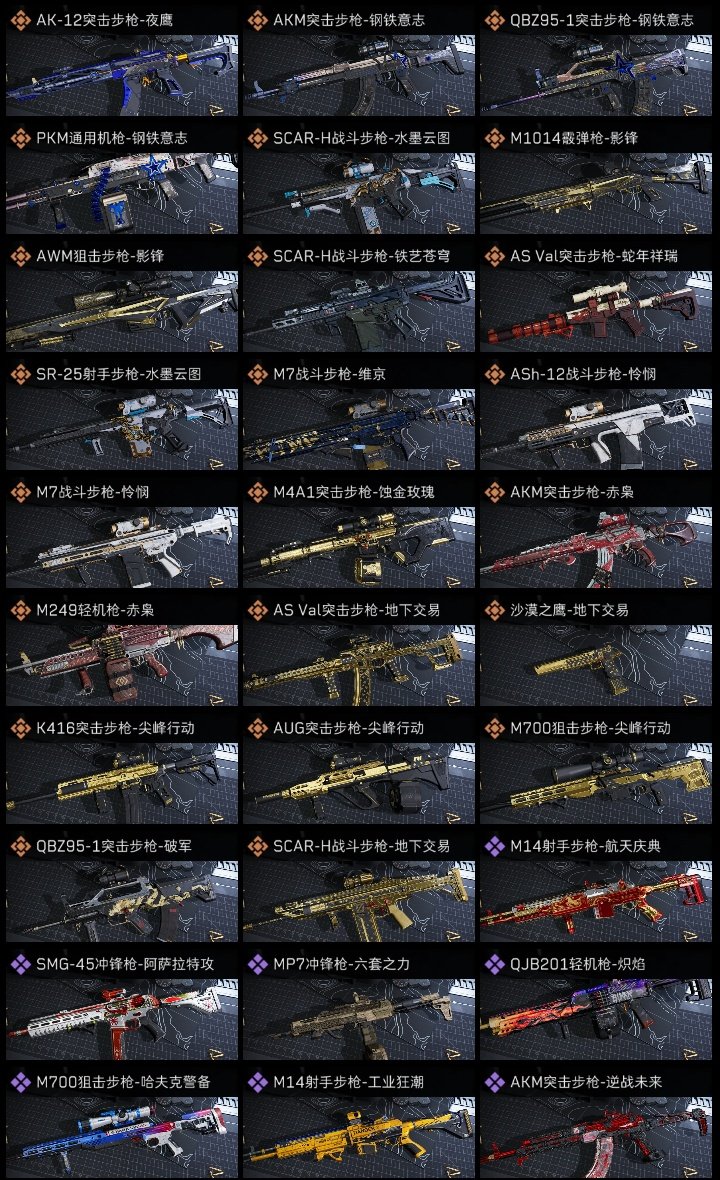Click the orange rarity icon beside M4A1突击步枪-蚀金玫瑰
The image size is (720, 1180).
tap(257, 492)
